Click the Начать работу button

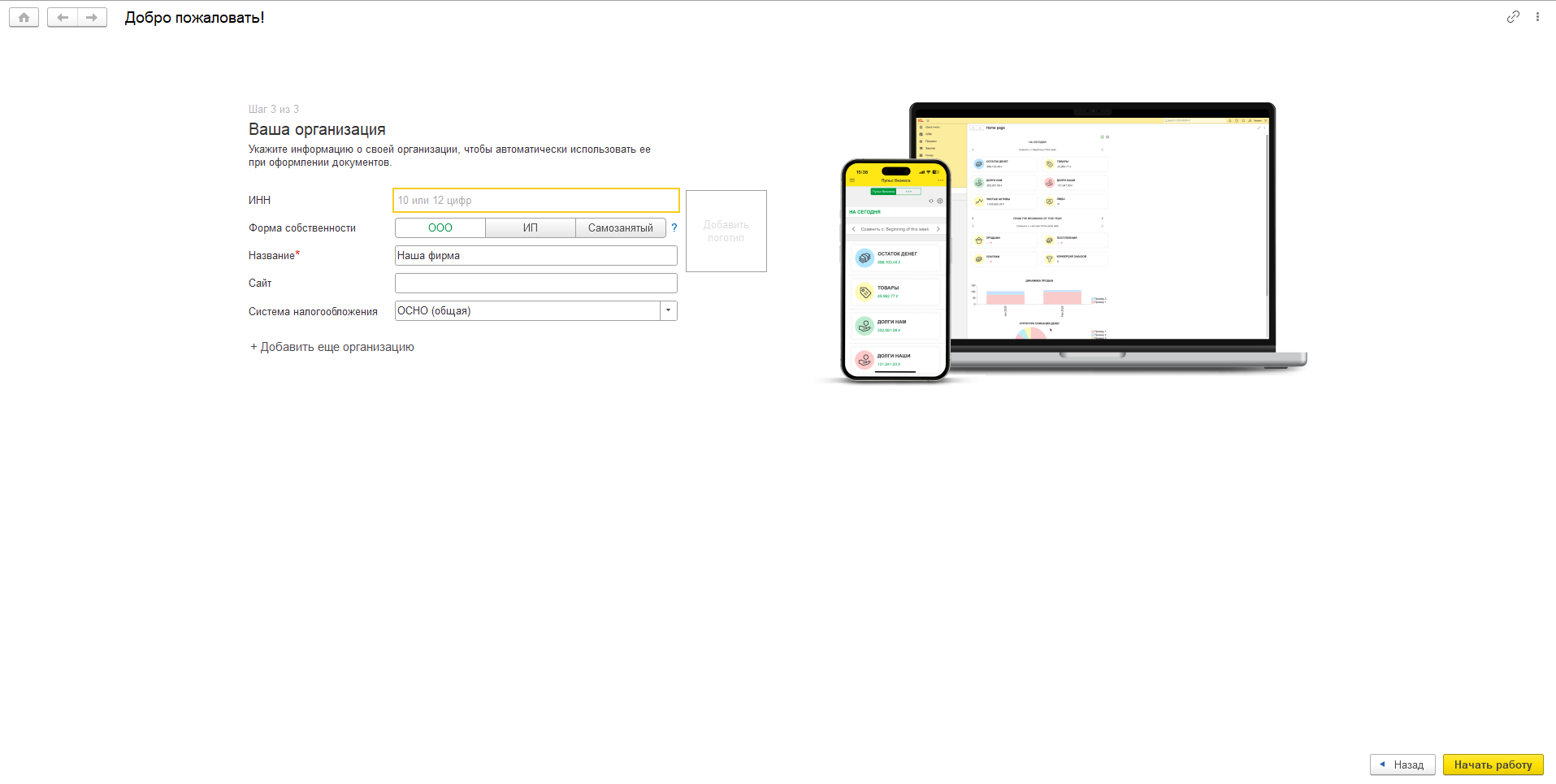point(1493,765)
